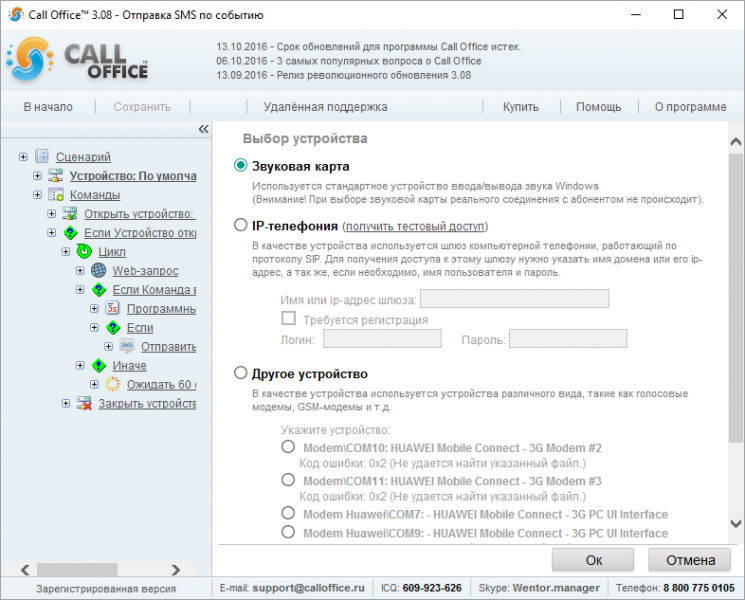Expand the Закрыть устройство node
The width and height of the screenshot is (745, 600).
coord(66,403)
